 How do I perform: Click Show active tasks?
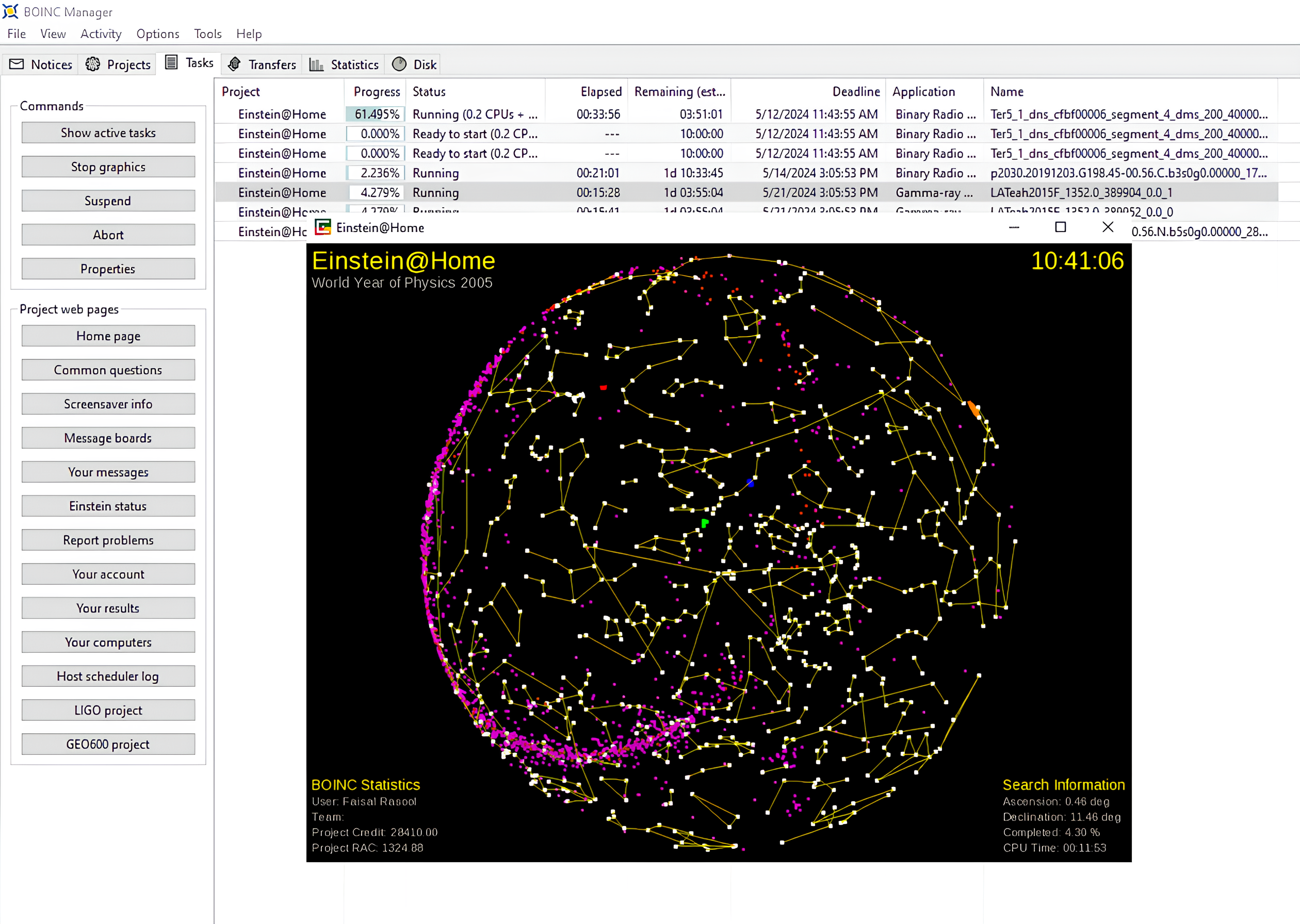coord(108,132)
